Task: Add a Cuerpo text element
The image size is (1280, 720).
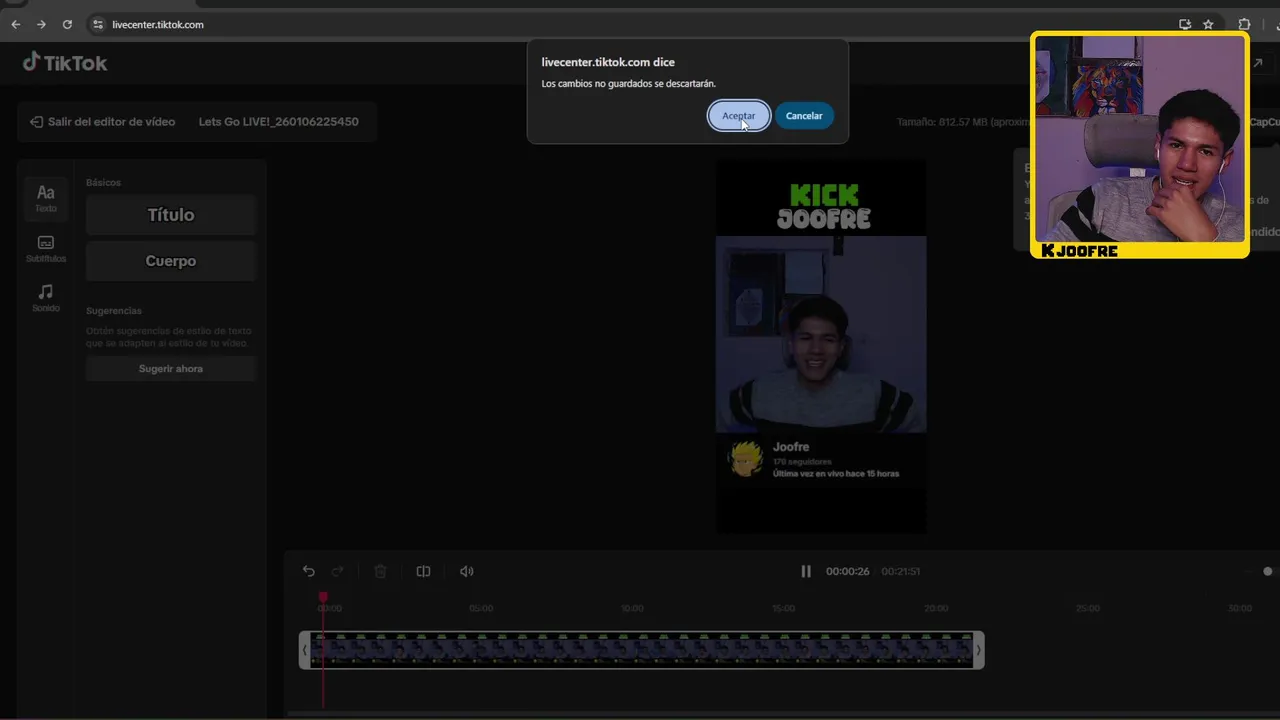Action: 171,261
